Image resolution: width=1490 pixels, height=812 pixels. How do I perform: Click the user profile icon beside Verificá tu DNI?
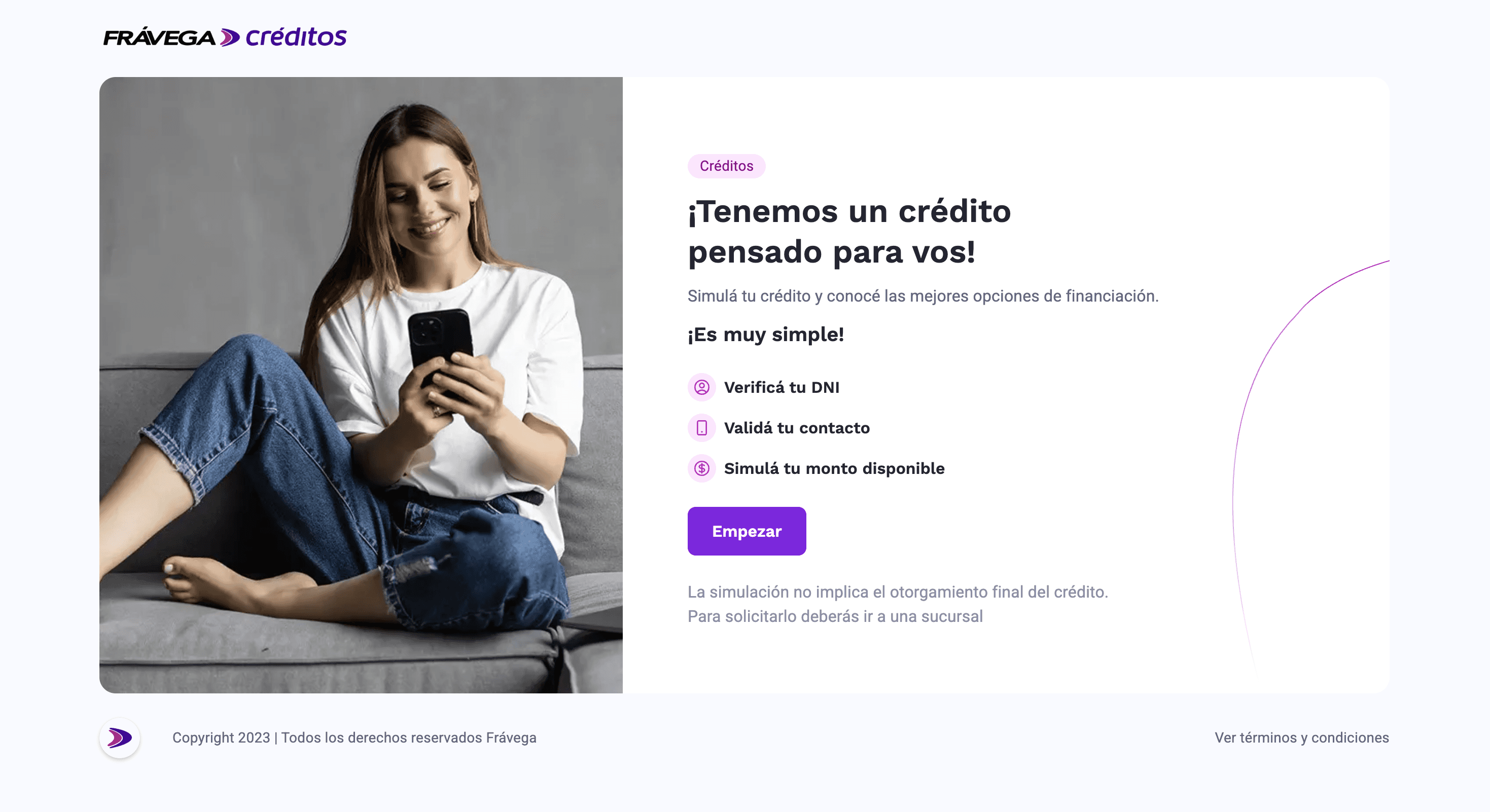(x=701, y=387)
